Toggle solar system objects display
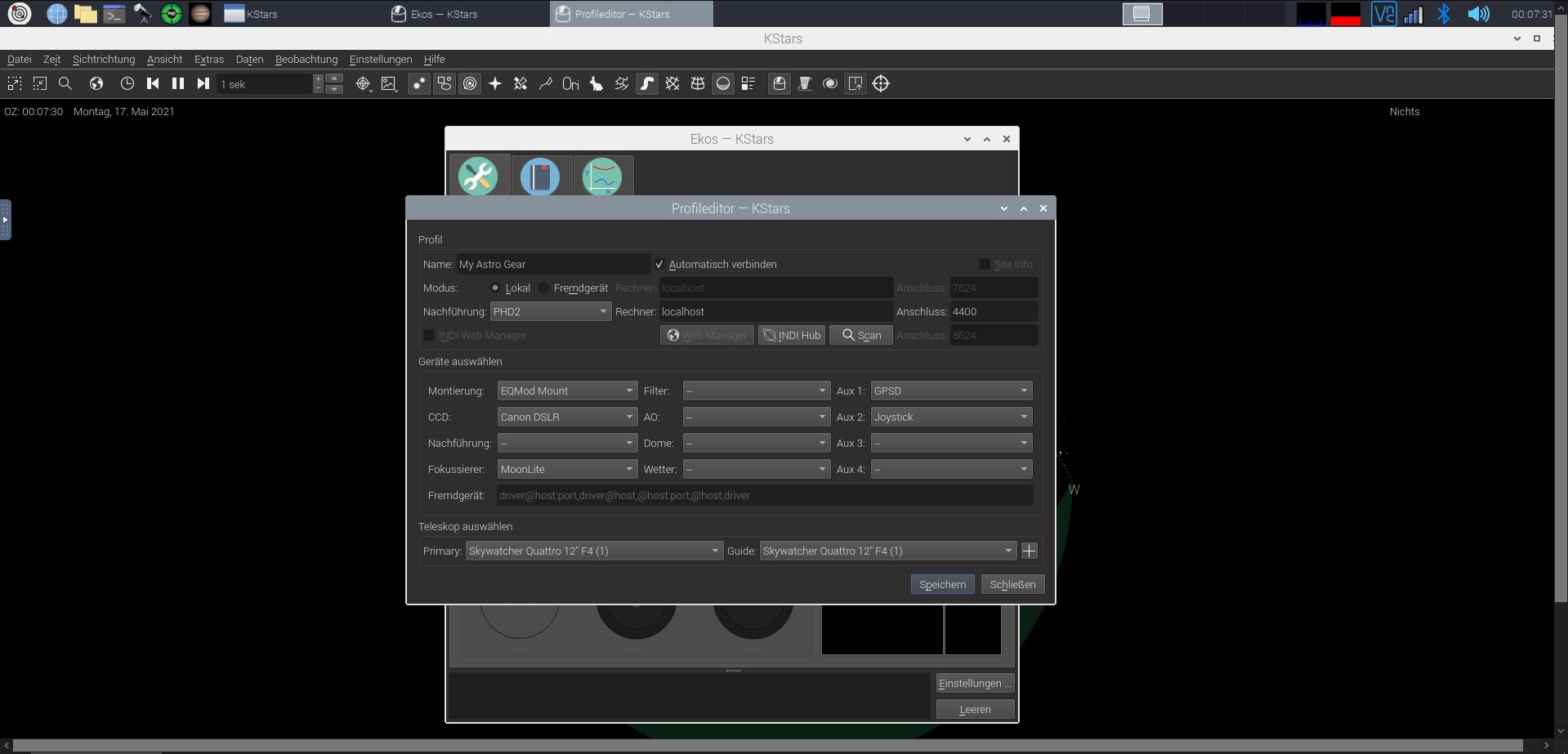The image size is (1568, 754). point(470,83)
